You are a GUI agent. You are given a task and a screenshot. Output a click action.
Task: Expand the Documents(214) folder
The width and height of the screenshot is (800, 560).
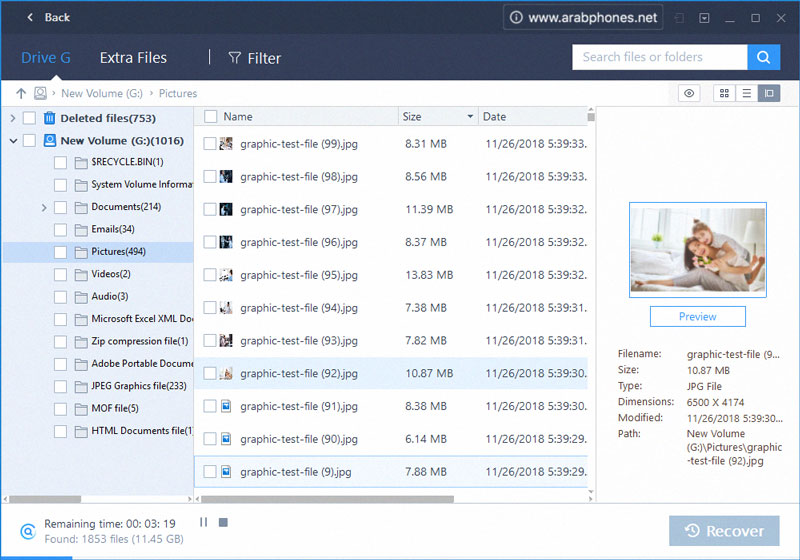pos(44,208)
